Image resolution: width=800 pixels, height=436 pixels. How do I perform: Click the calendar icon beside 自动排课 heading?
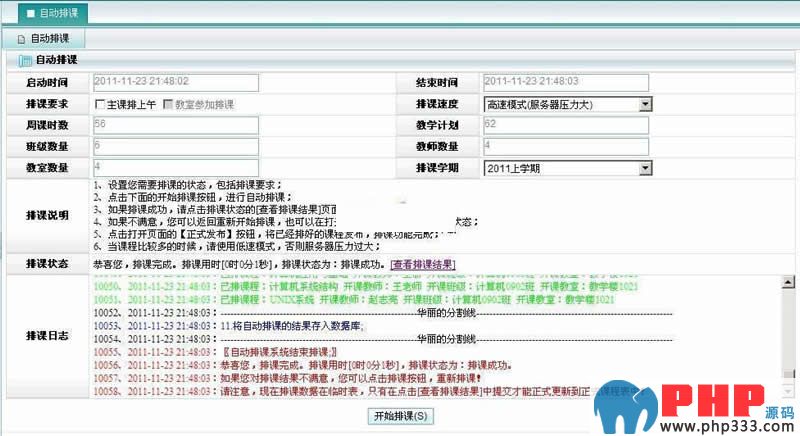point(25,61)
